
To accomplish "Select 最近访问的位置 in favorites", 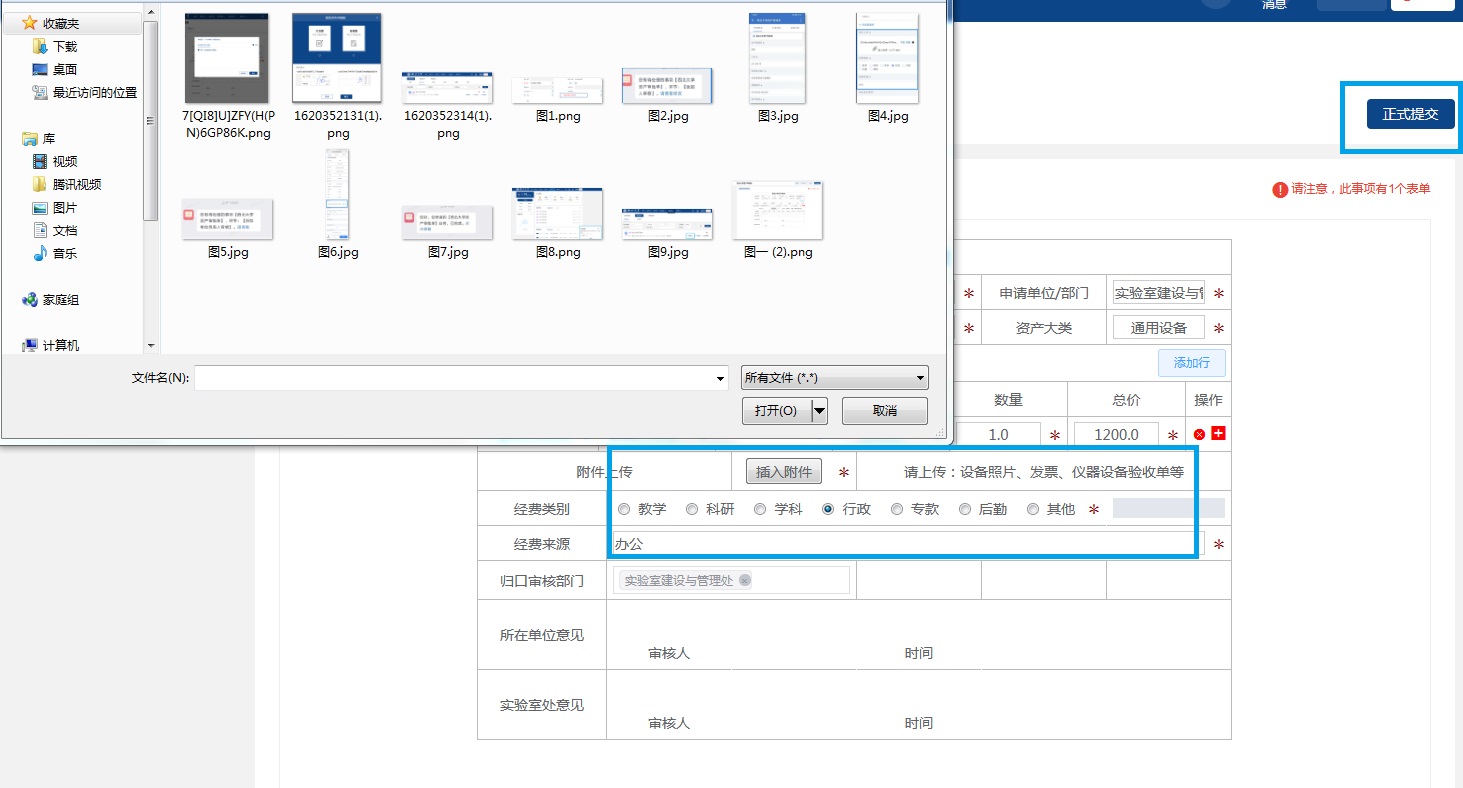I will click(94, 92).
